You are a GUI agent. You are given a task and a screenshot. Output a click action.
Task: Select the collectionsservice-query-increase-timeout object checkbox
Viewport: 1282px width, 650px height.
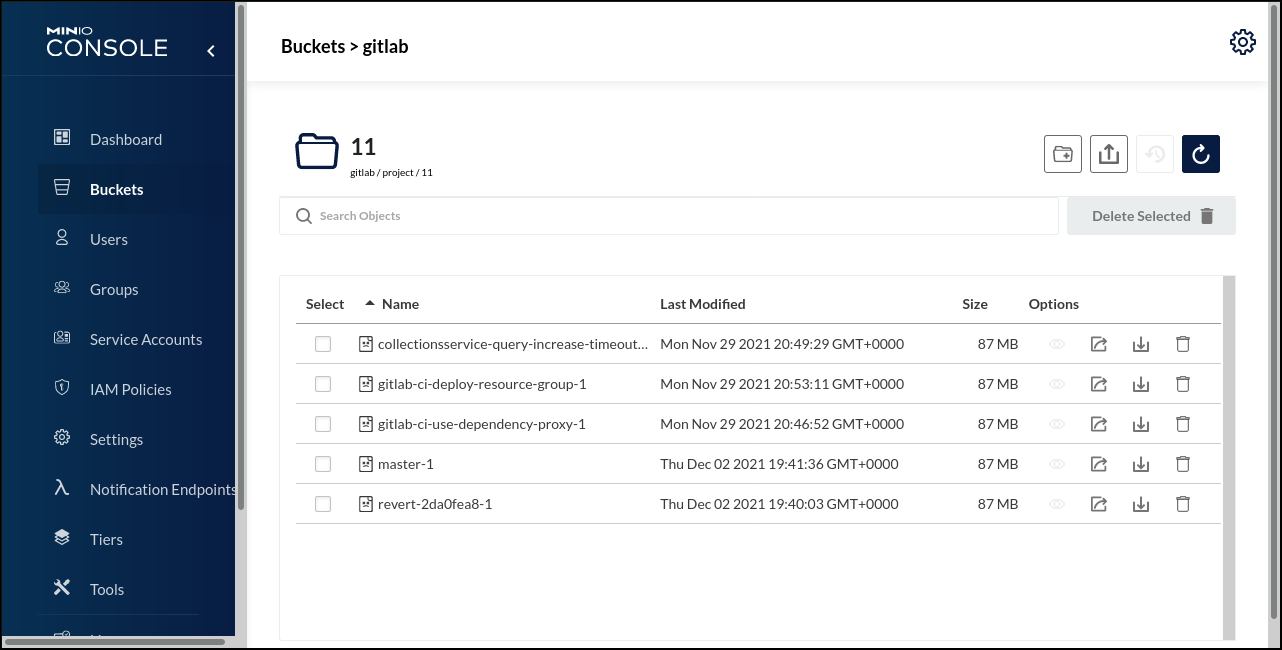[322, 343]
